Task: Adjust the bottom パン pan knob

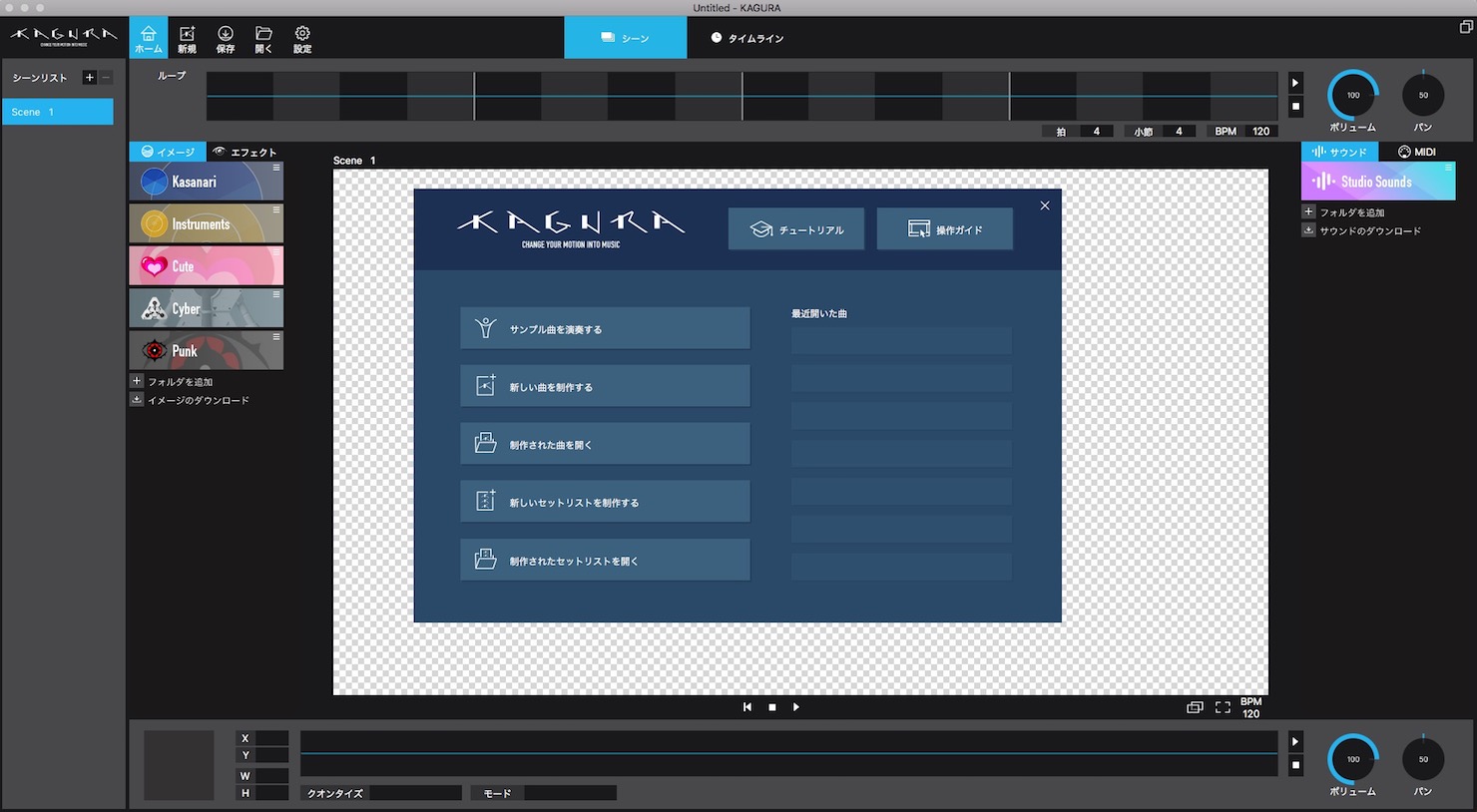Action: (x=1423, y=760)
